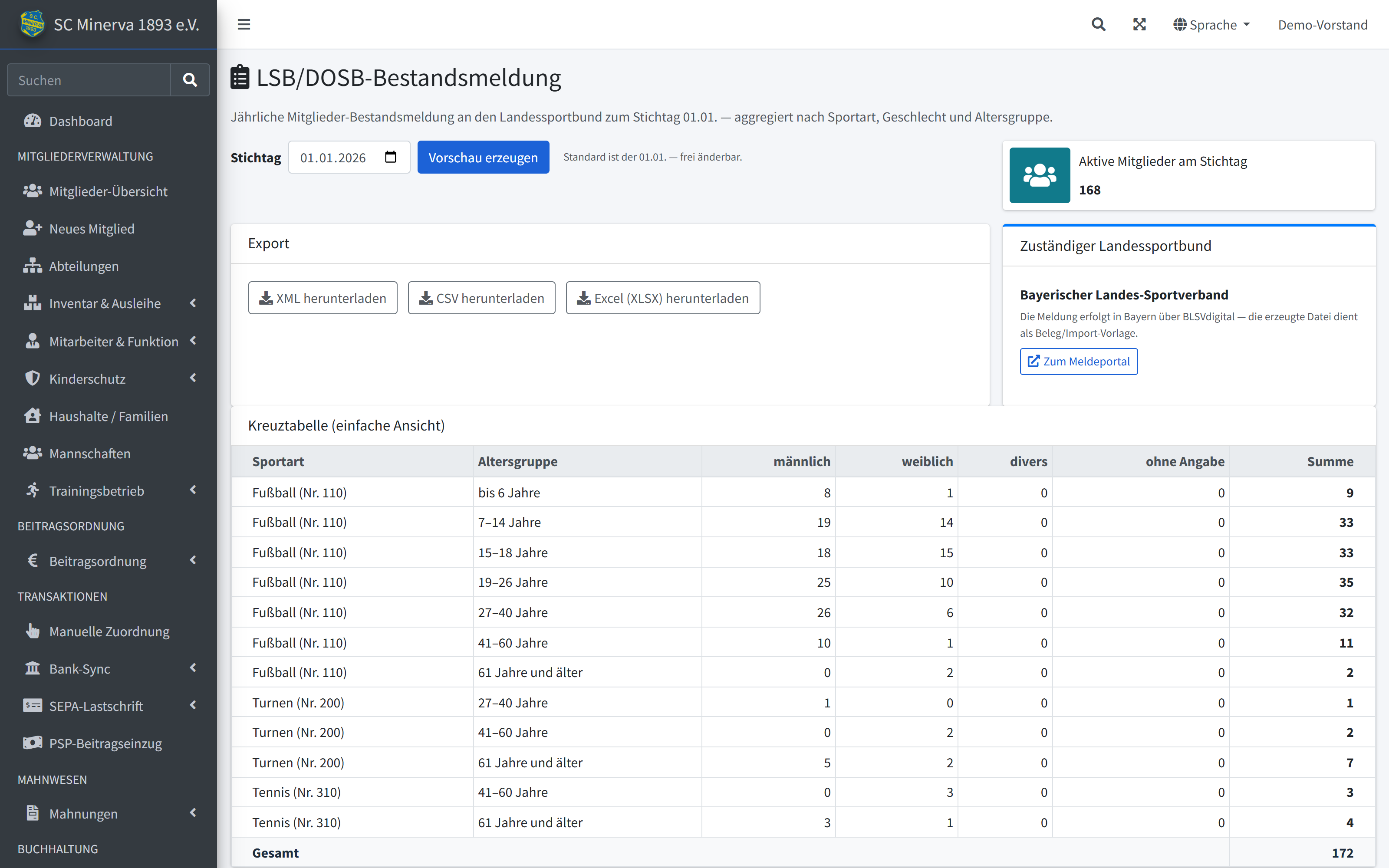Click the sidebar search magnifier button
The image size is (1389, 868).
[x=190, y=80]
